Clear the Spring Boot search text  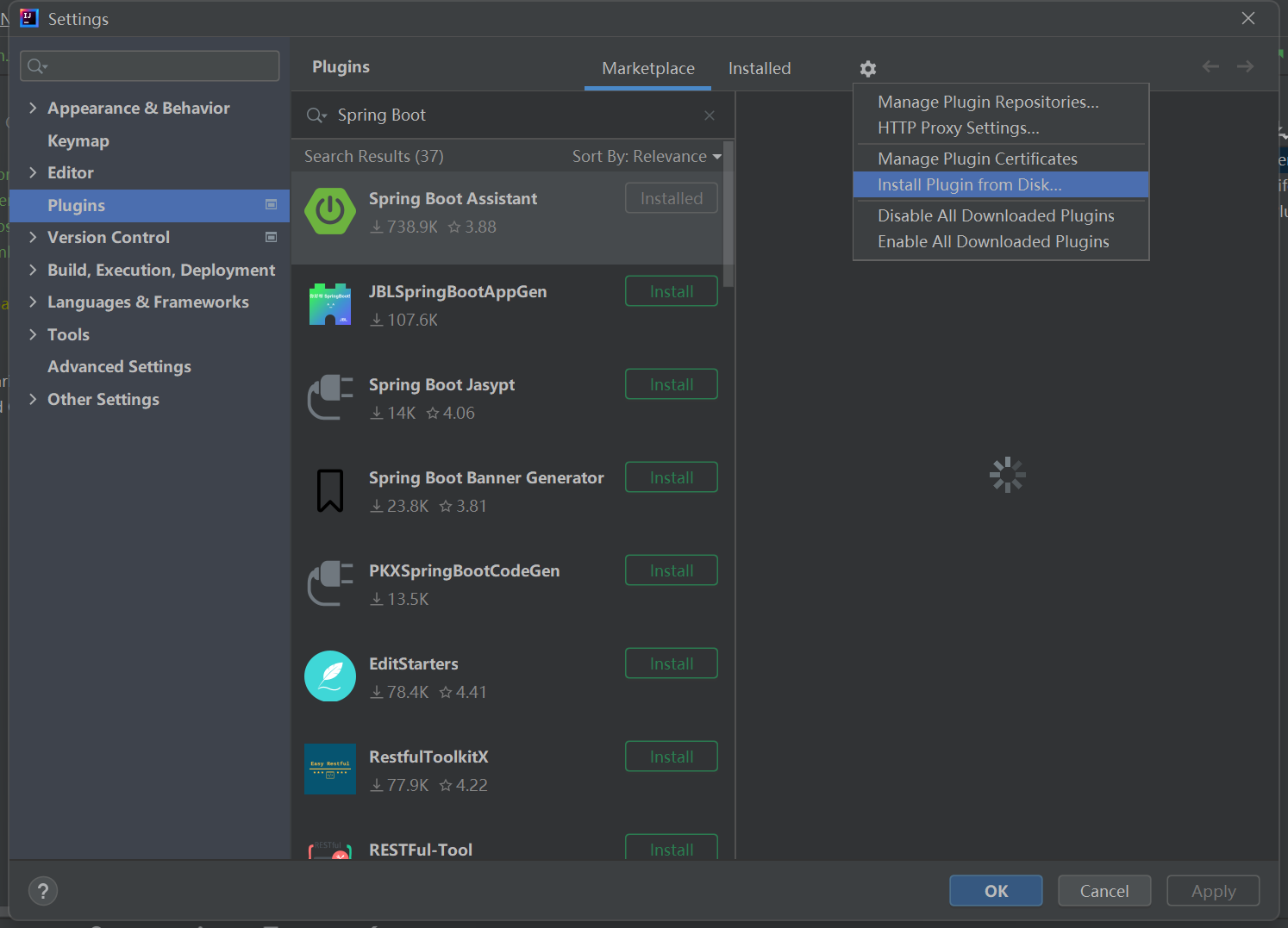pyautogui.click(x=710, y=115)
